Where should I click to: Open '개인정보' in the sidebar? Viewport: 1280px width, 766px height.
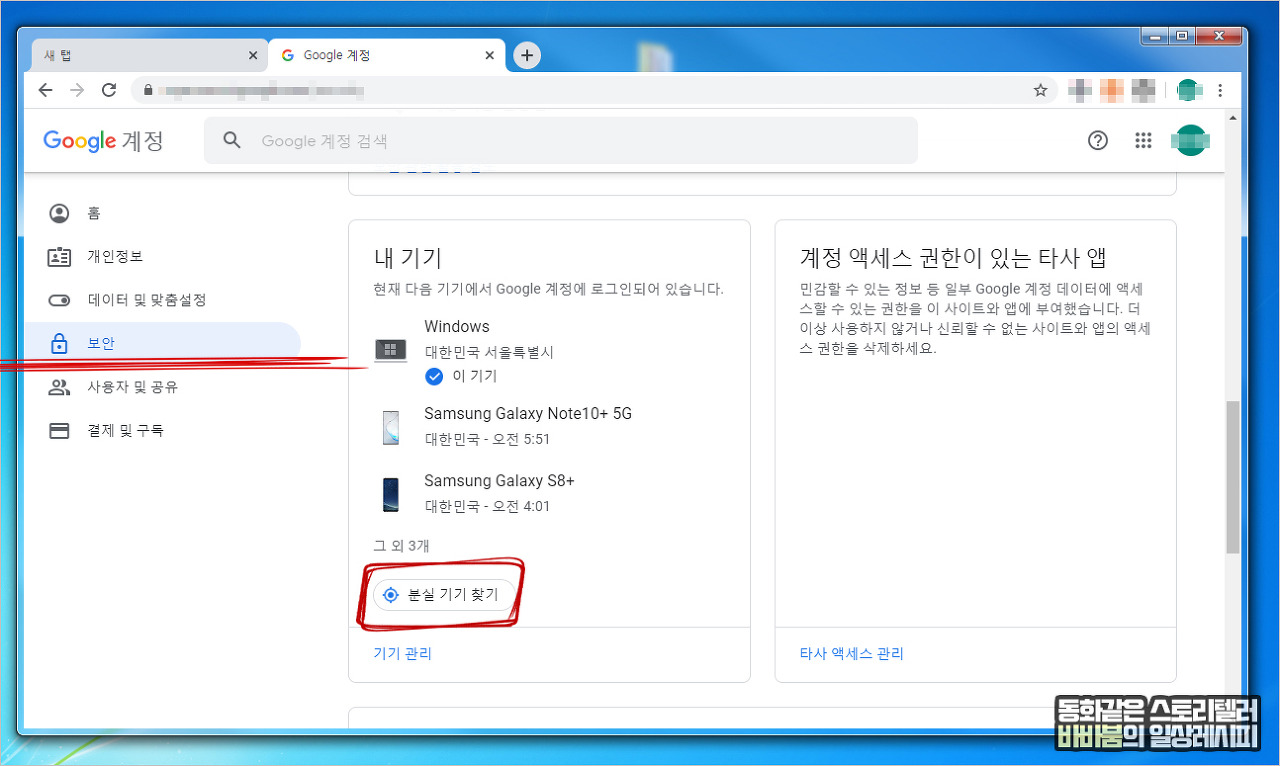[x=162, y=257]
